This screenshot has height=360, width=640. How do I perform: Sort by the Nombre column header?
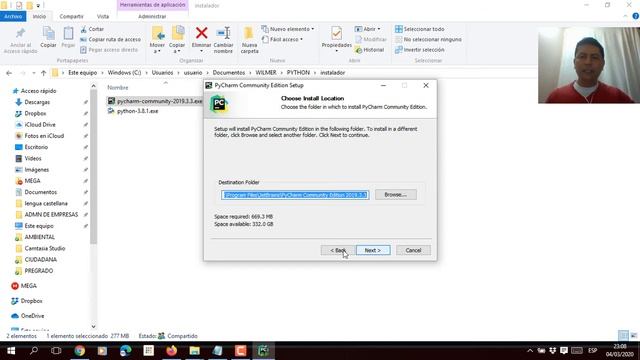click(x=118, y=87)
